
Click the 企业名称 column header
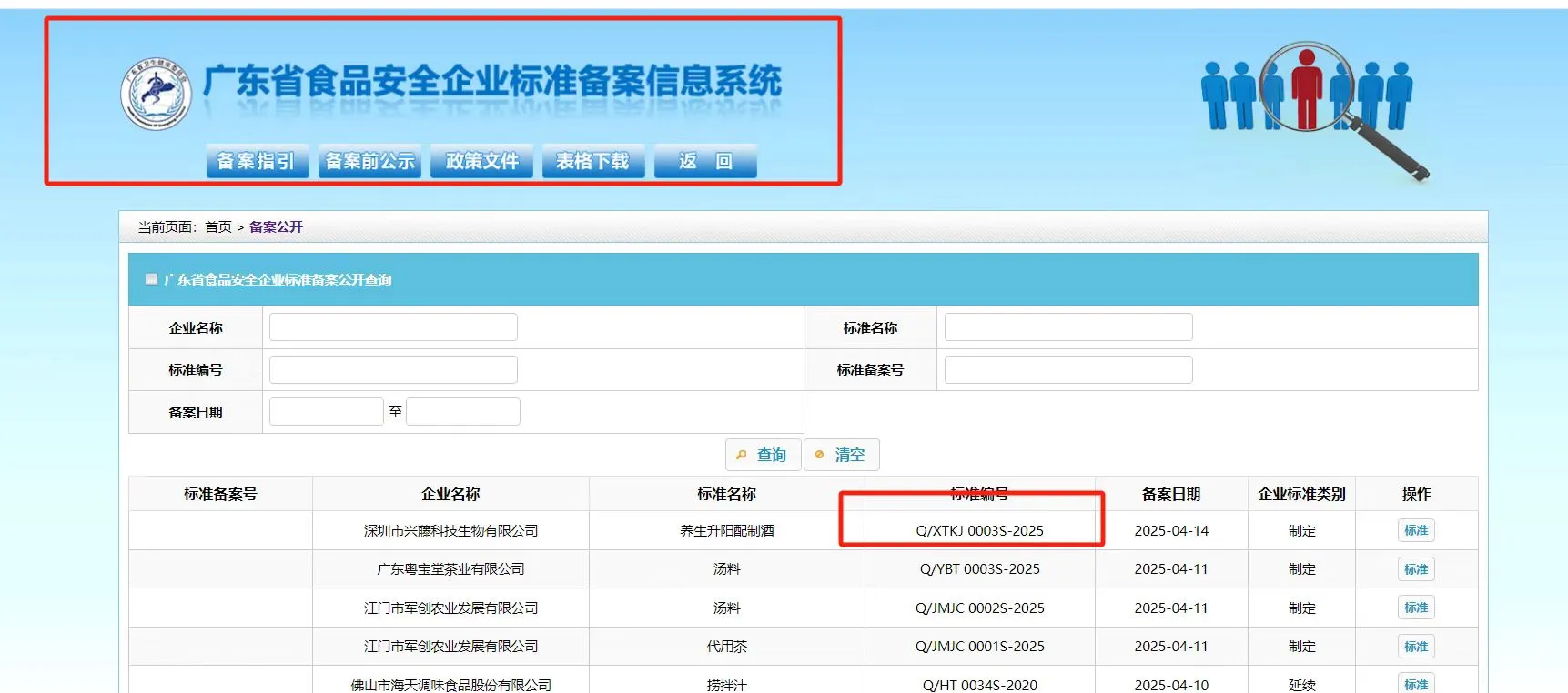point(450,494)
